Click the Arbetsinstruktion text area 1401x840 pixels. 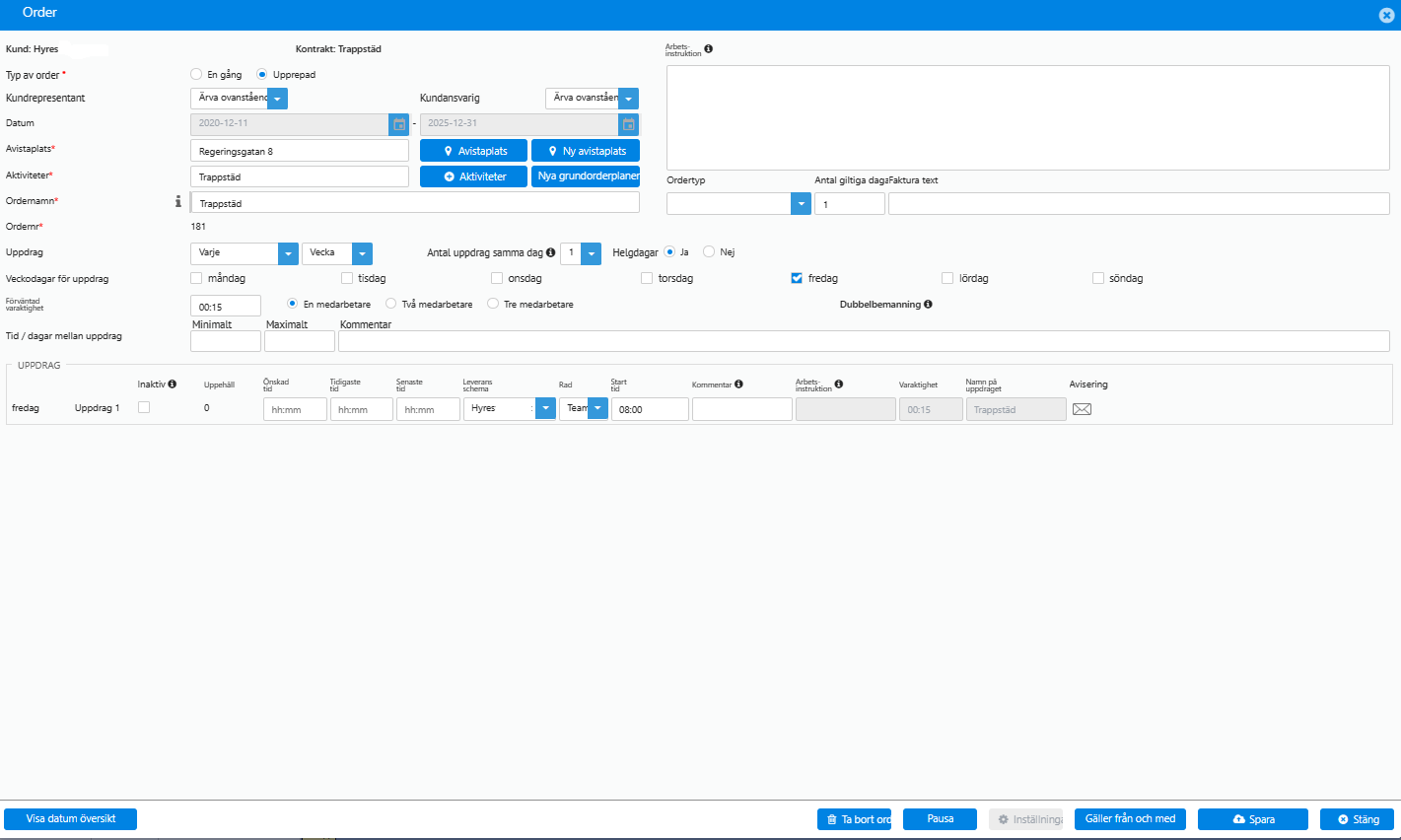click(x=1028, y=117)
